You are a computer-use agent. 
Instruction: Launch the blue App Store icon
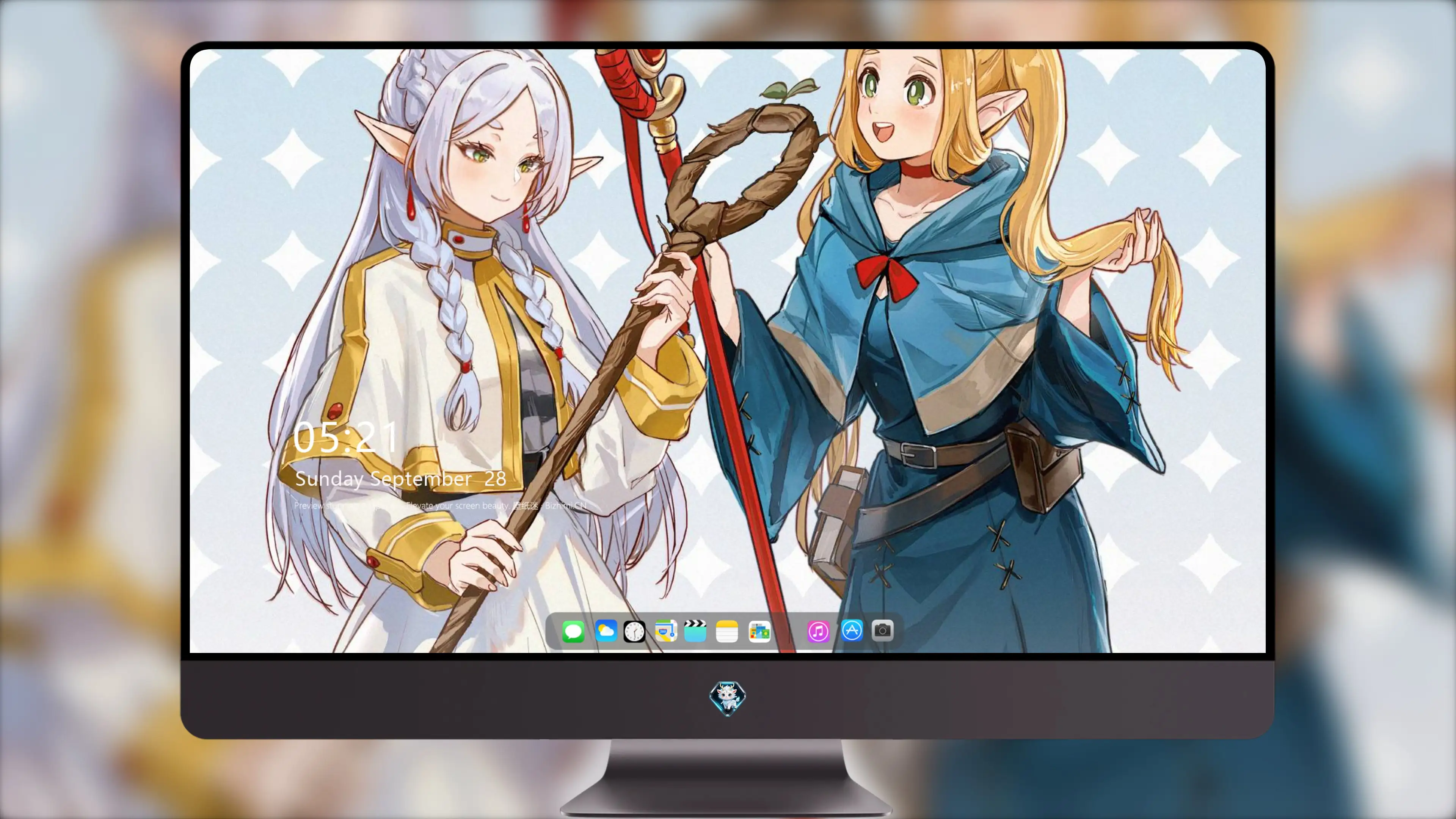[x=852, y=630]
